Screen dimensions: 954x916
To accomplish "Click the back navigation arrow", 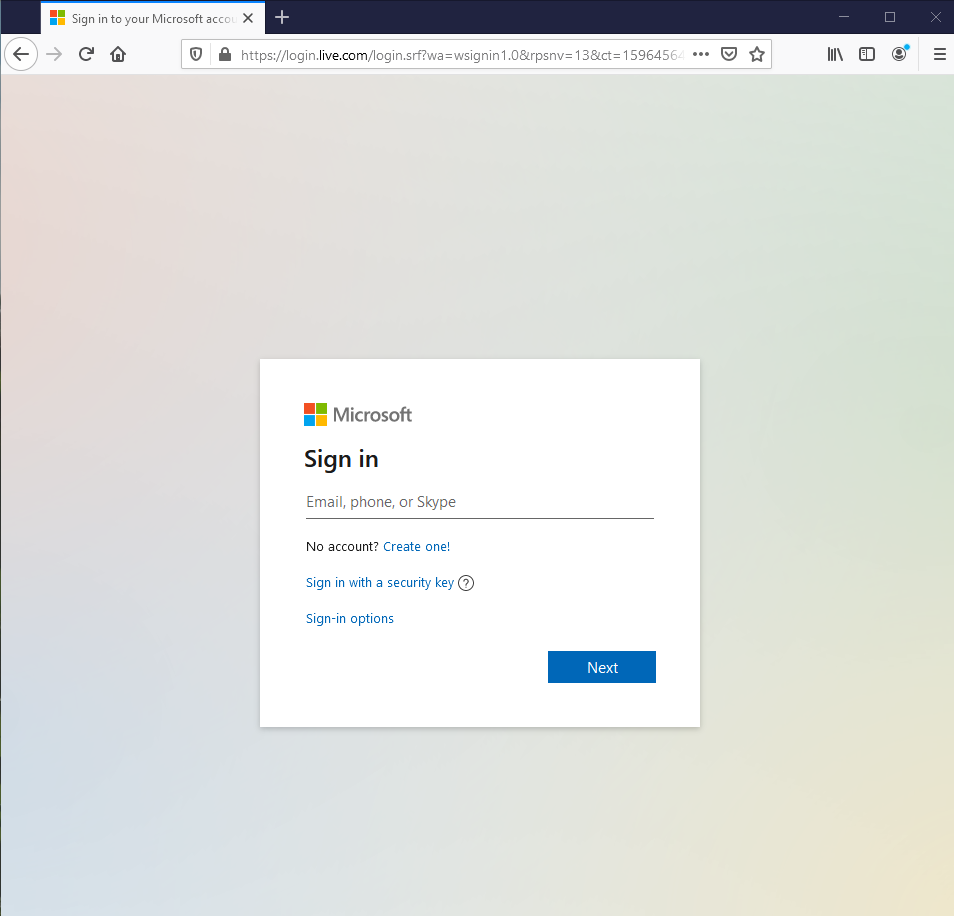I will (21, 54).
